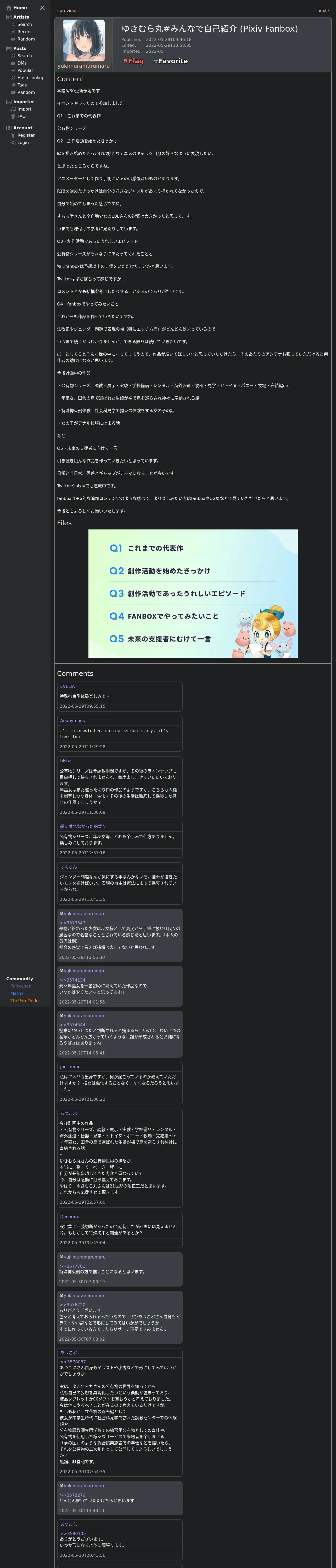Click the けんちん commenter name
Viewport: 336px width, 1568px height.
click(x=68, y=867)
